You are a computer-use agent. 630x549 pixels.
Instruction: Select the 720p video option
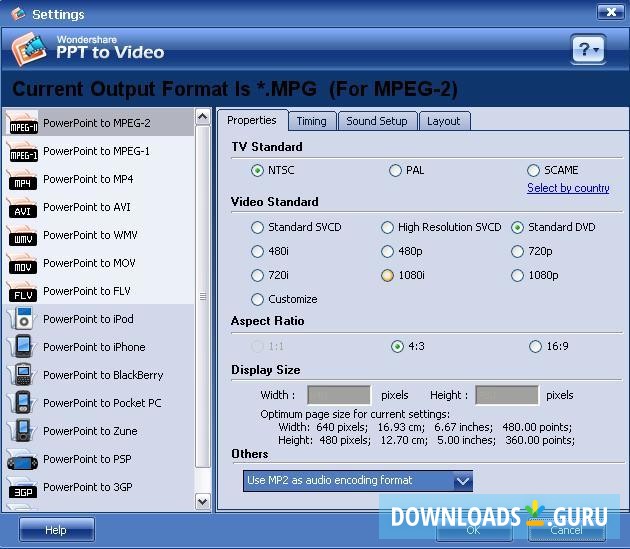pos(518,252)
